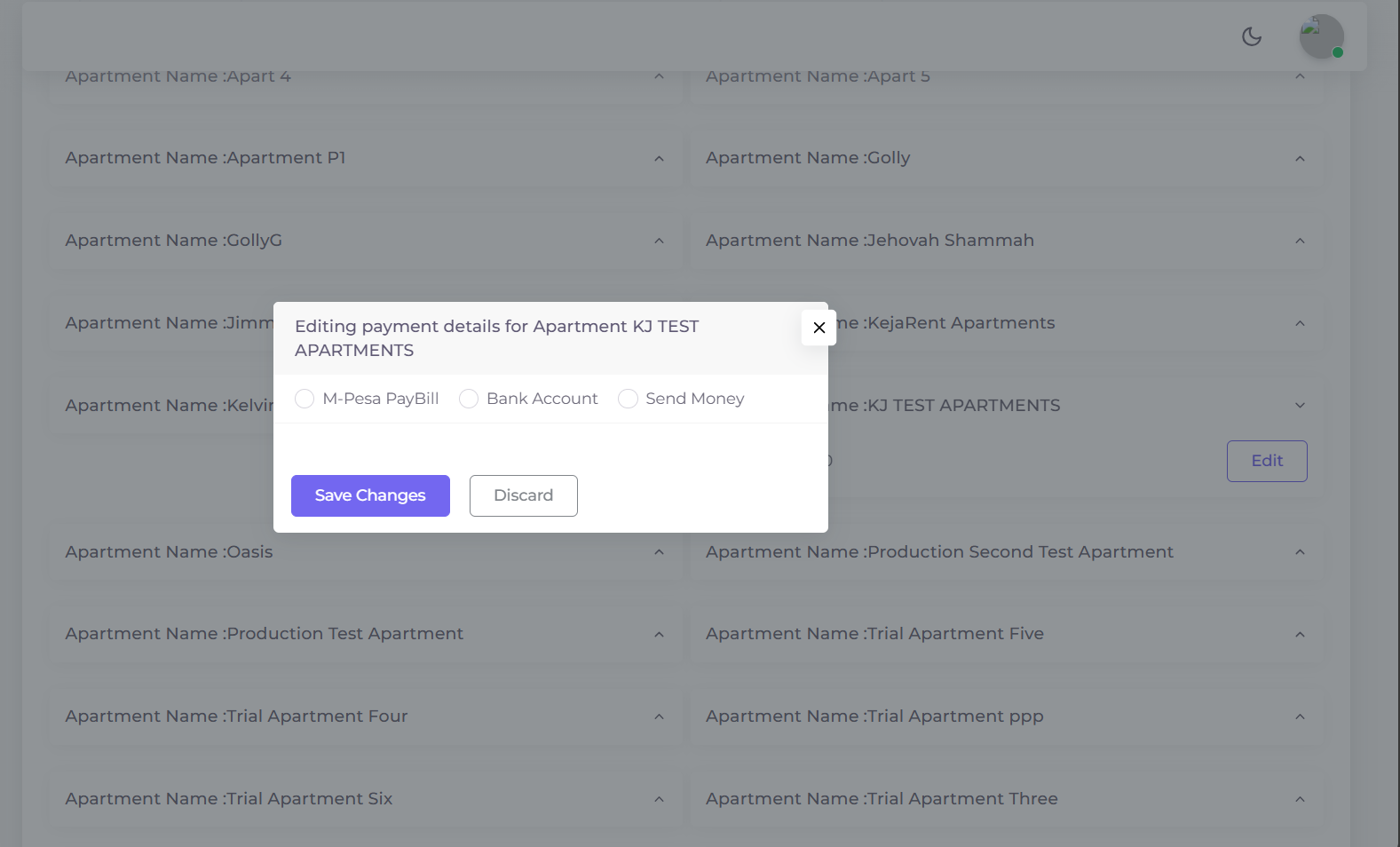The height and width of the screenshot is (847, 1400).
Task: Select the Bank Account radio option
Action: tap(469, 399)
